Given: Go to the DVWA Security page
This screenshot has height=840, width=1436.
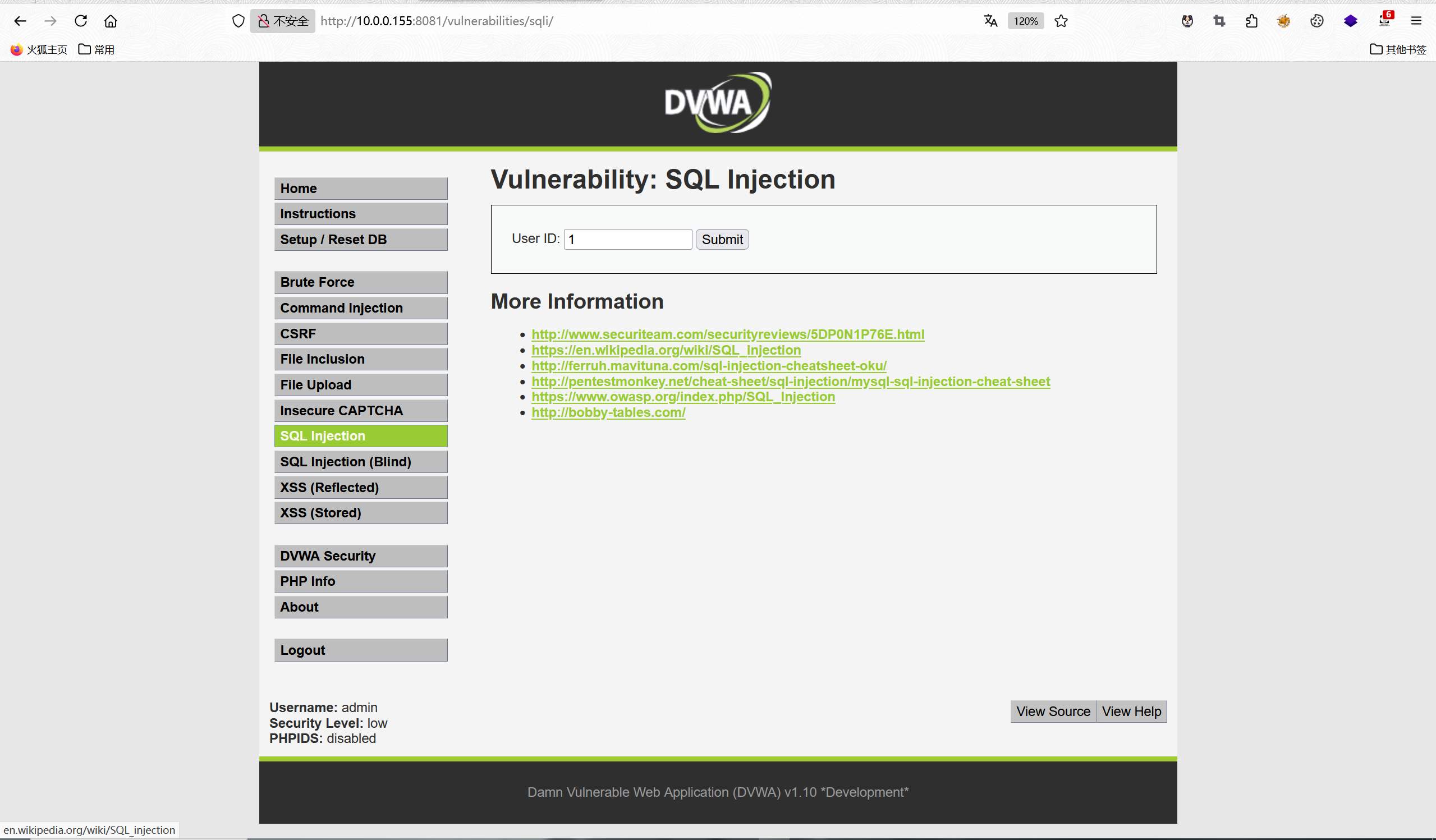Looking at the screenshot, I should 361,556.
